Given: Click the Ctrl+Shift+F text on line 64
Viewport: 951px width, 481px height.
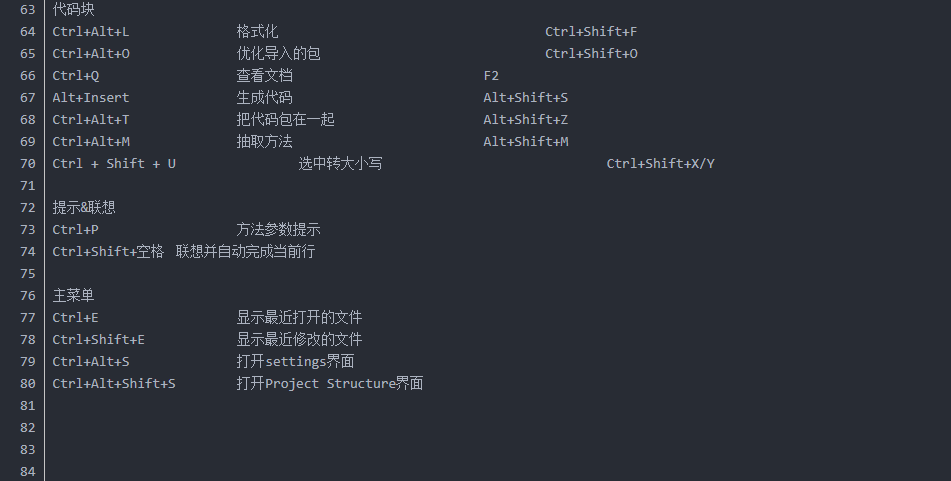Looking at the screenshot, I should [591, 32].
